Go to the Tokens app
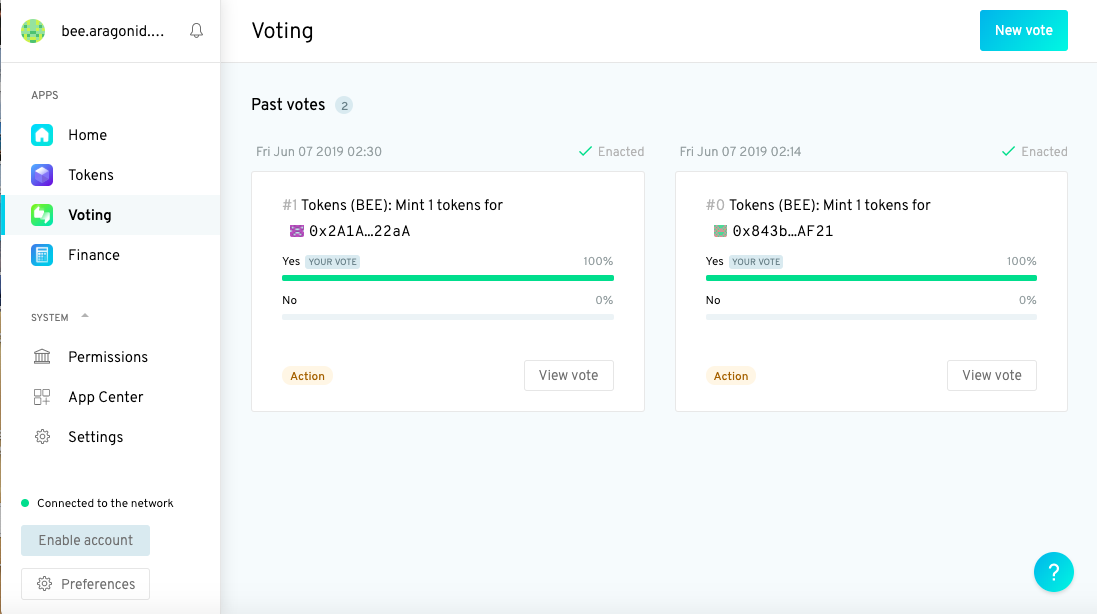The width and height of the screenshot is (1097, 614). pos(111,175)
